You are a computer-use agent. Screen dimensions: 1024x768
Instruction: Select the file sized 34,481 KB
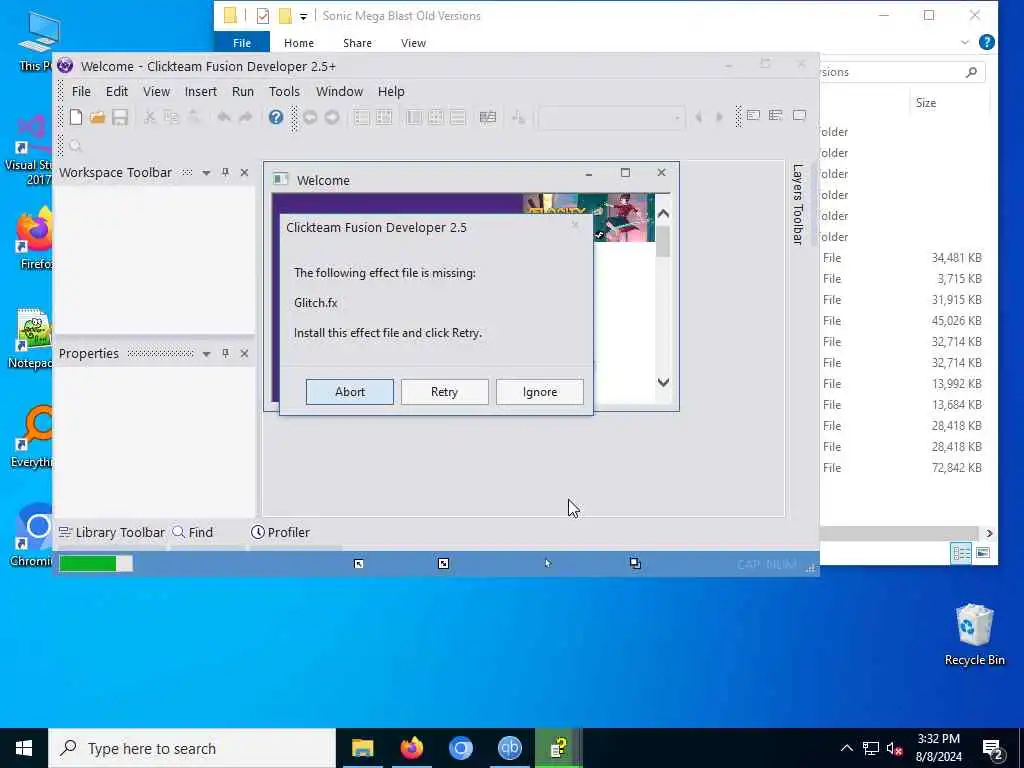coord(904,257)
